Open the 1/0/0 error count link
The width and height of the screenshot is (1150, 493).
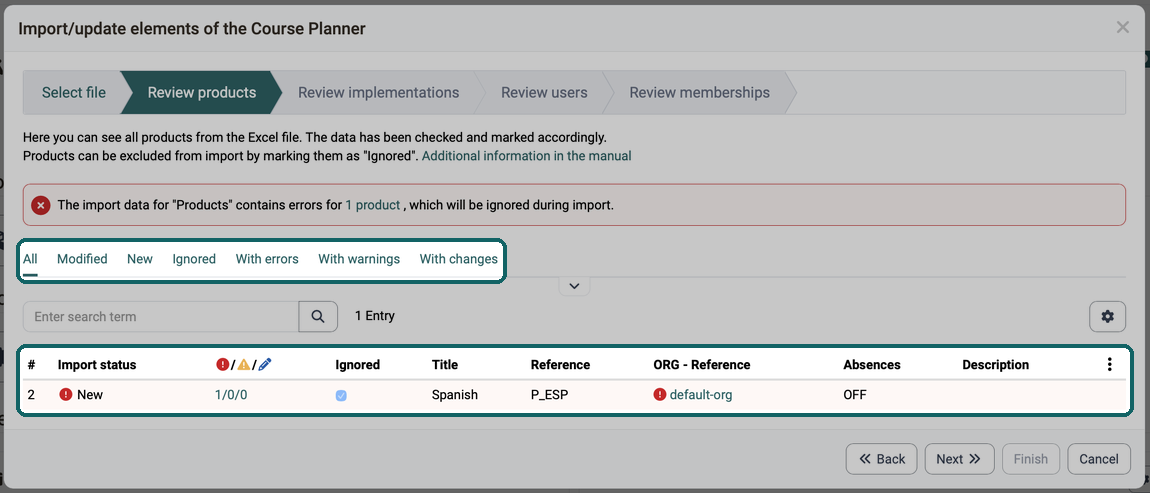[231, 395]
